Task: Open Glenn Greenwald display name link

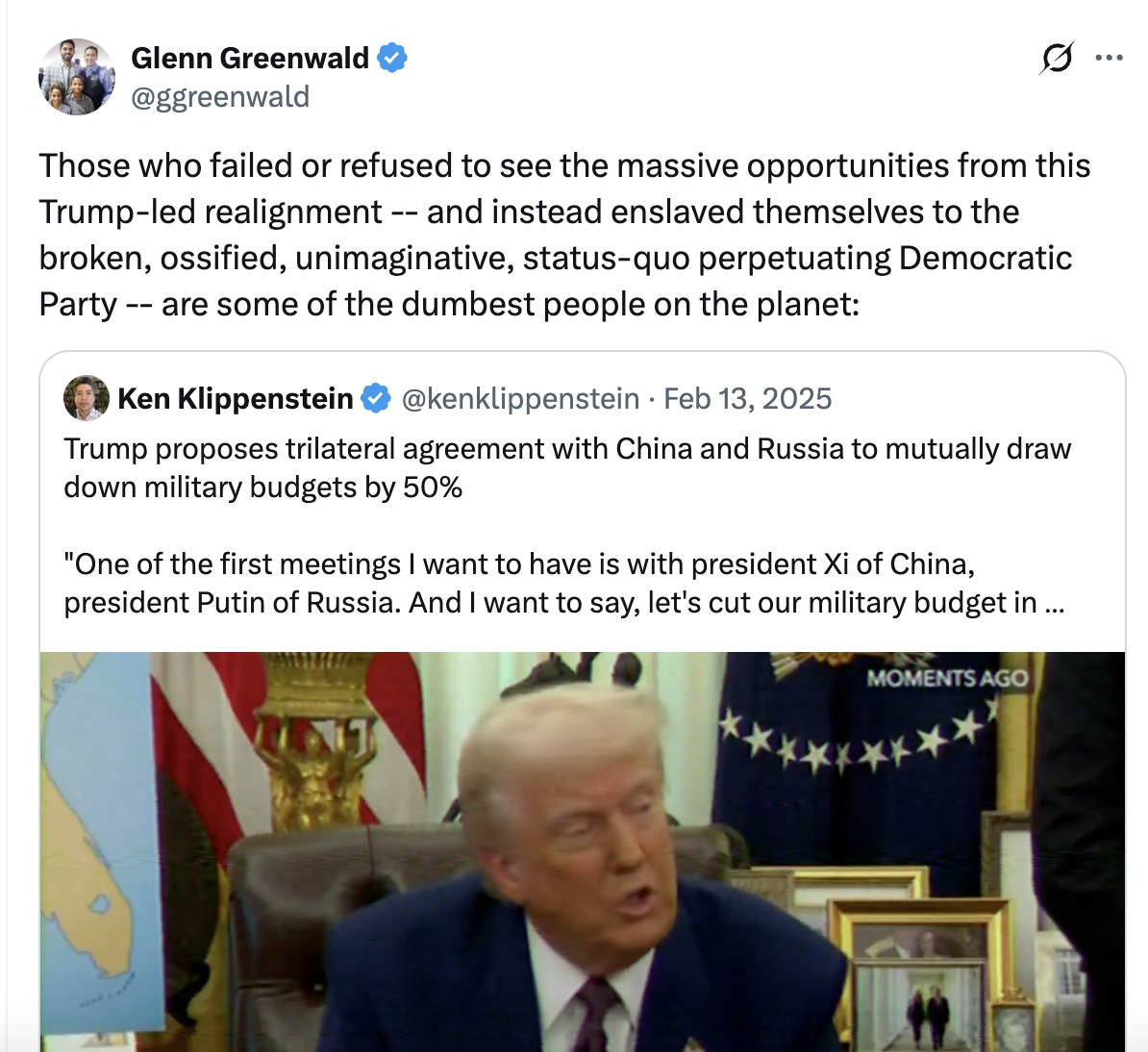Action: click(x=250, y=58)
